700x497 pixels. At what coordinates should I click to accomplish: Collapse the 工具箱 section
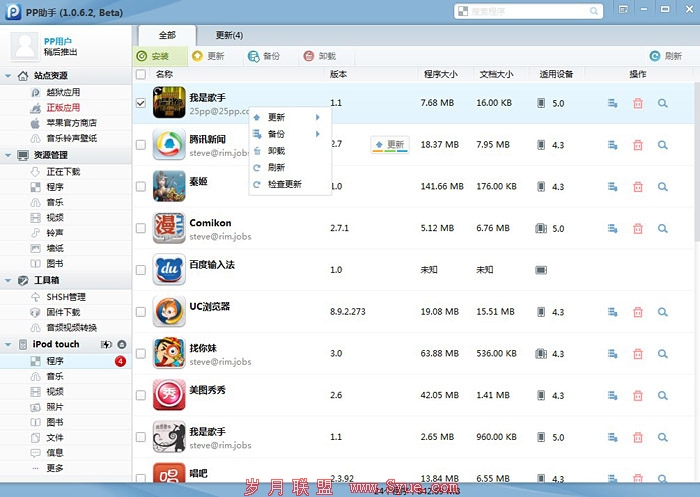pos(8,280)
